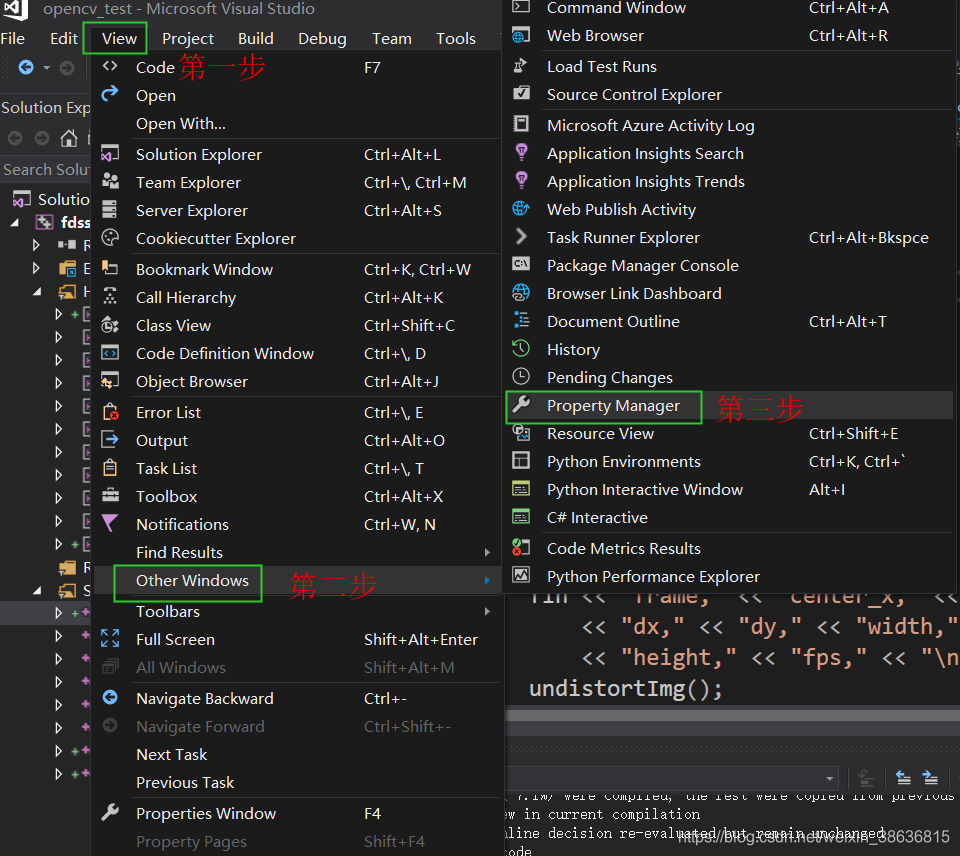
Task: Click the Solution Explorer menu icon
Action: click(x=110, y=153)
